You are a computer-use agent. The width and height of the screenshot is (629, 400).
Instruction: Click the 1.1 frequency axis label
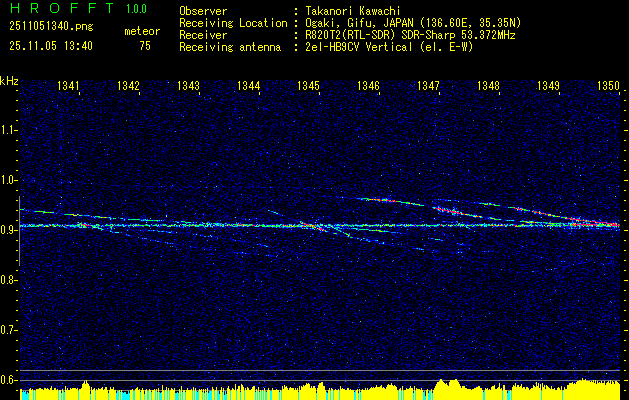coord(8,130)
